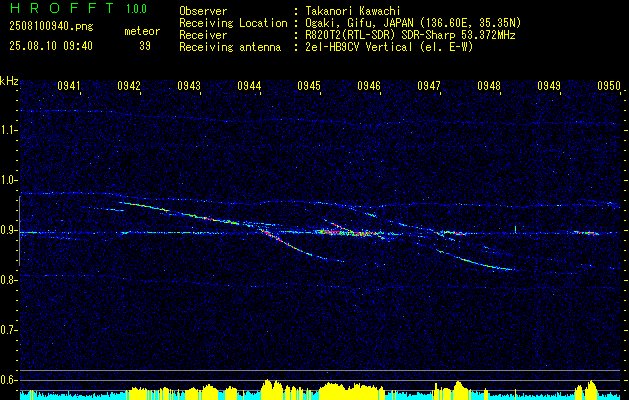This screenshot has height=400, width=629.
Task: Click location Ogaki, Gifu, JAPAN coordinates
Action: pyautogui.click(x=413, y=23)
